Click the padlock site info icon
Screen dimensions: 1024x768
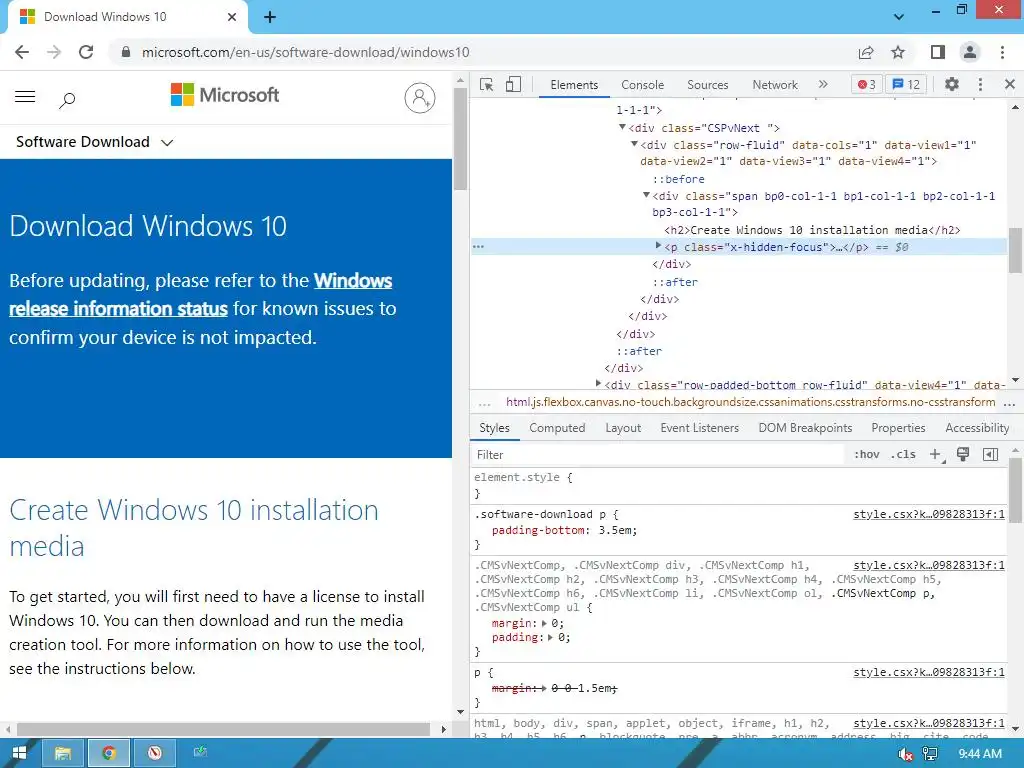tap(126, 52)
